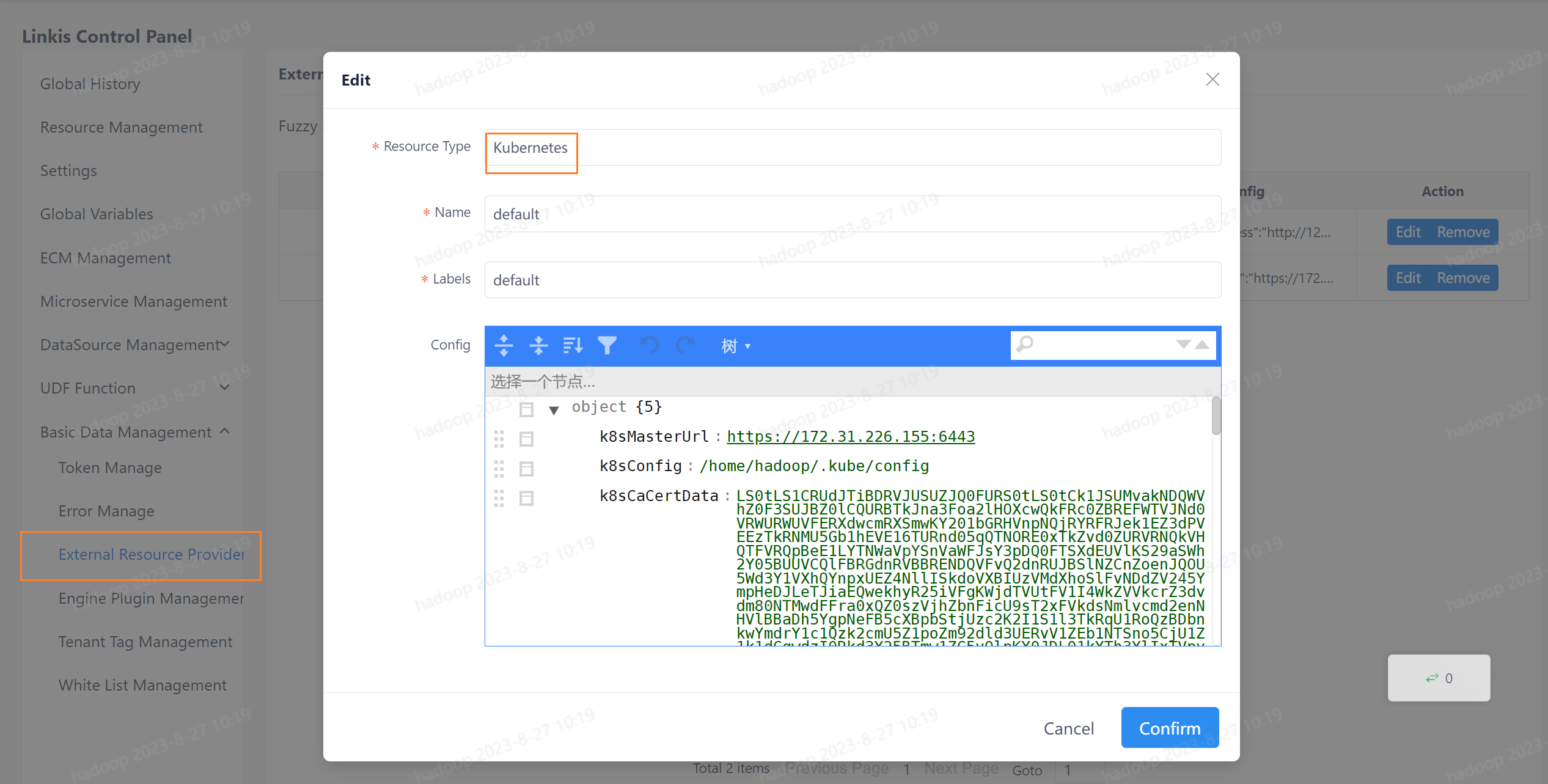Click the redo arrow in editor toolbar
Image resolution: width=1548 pixels, height=784 pixels.
[685, 345]
